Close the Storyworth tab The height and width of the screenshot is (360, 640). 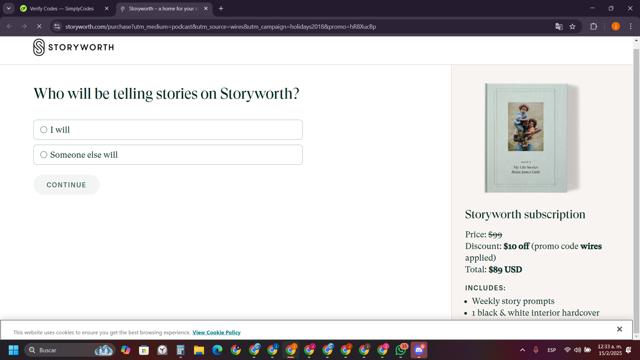(x=206, y=9)
